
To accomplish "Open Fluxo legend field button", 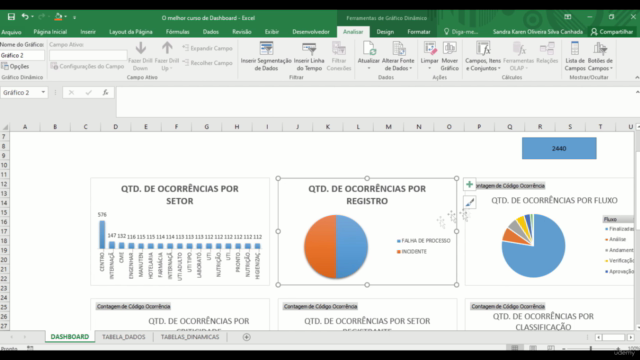I will pyautogui.click(x=618, y=219).
